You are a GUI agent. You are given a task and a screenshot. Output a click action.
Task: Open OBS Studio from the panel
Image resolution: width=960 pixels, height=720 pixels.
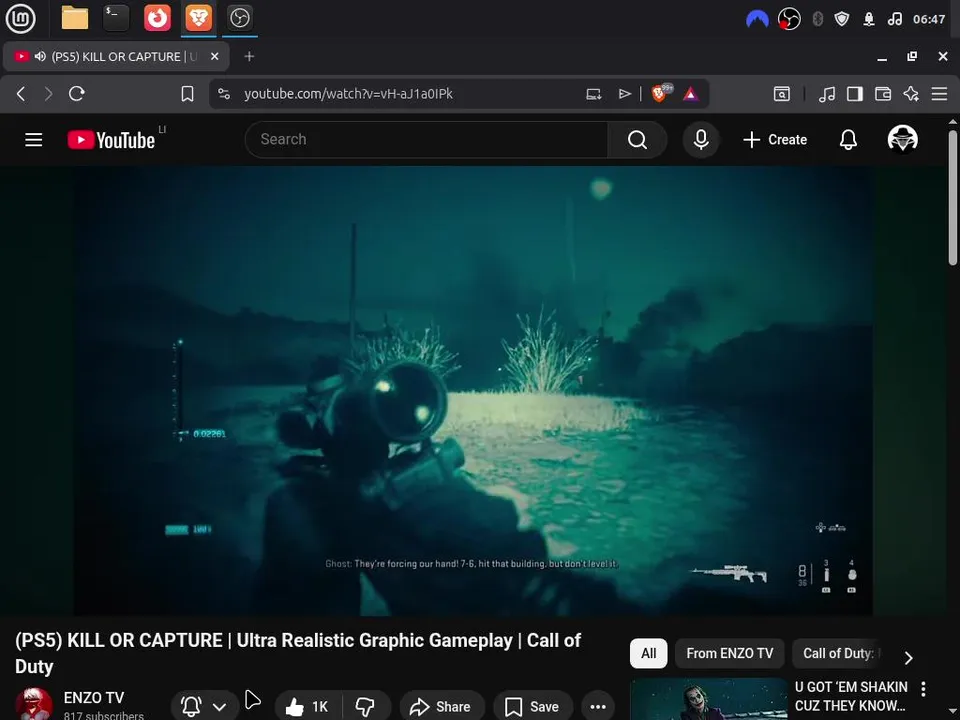coord(239,18)
